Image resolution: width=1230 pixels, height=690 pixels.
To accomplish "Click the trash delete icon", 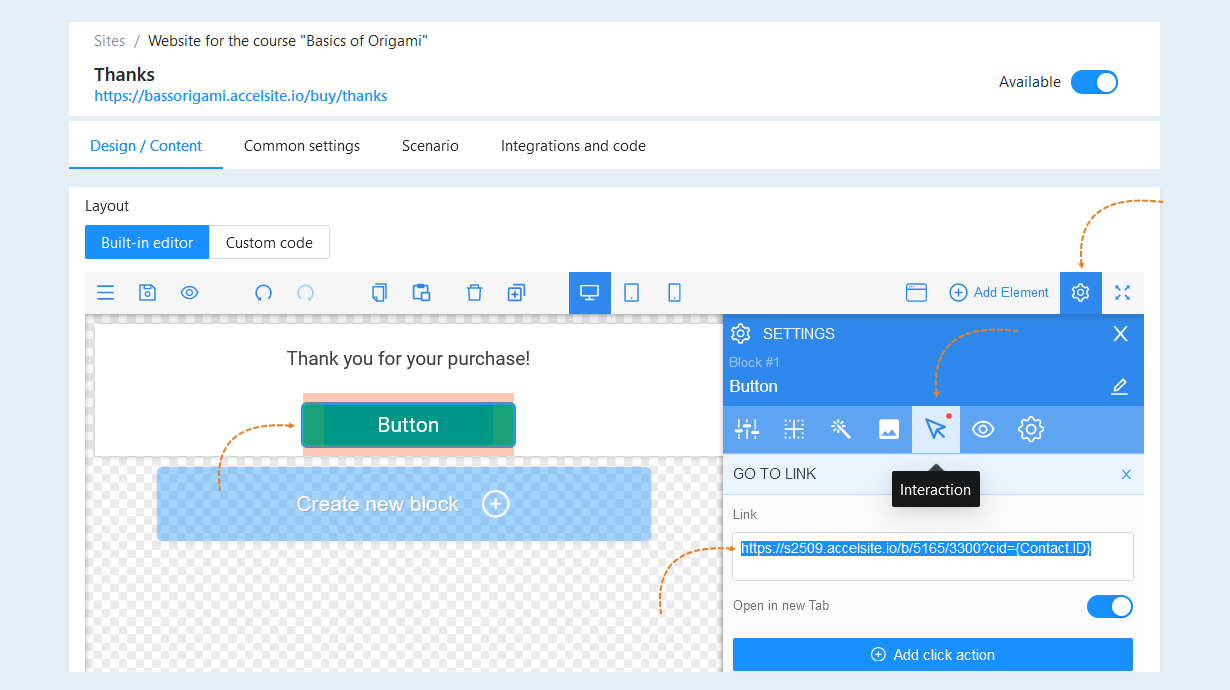I will coord(474,293).
